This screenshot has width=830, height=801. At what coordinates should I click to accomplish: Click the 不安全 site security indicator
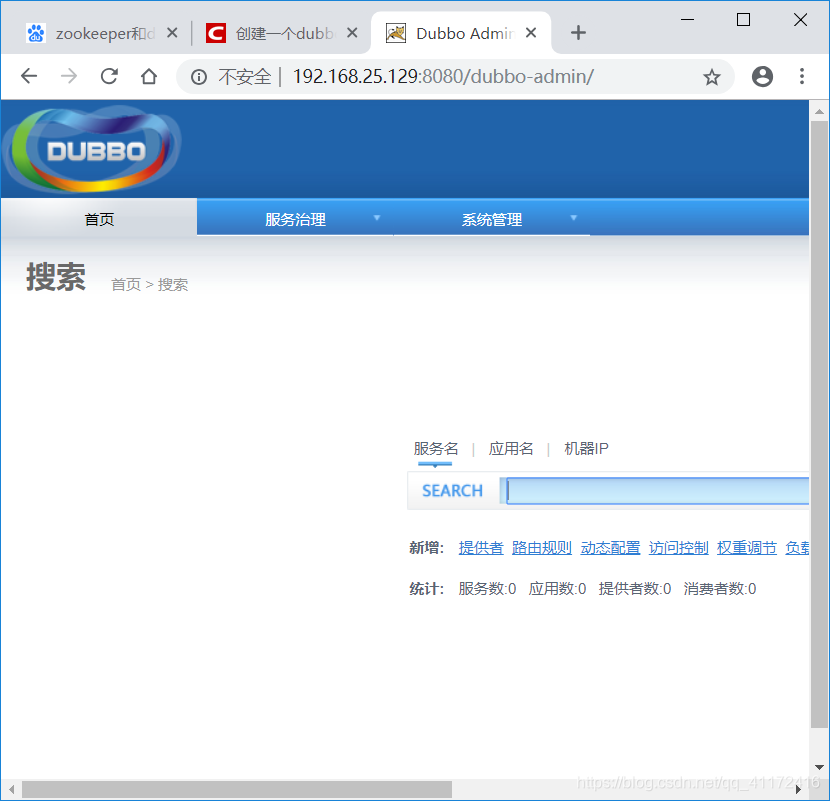click(x=245, y=76)
